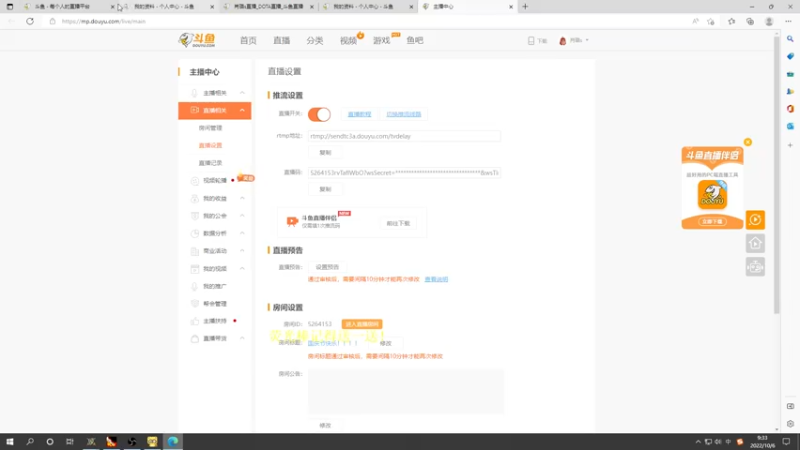
Task: Expand the 商业活动 chevron
Action: point(242,251)
